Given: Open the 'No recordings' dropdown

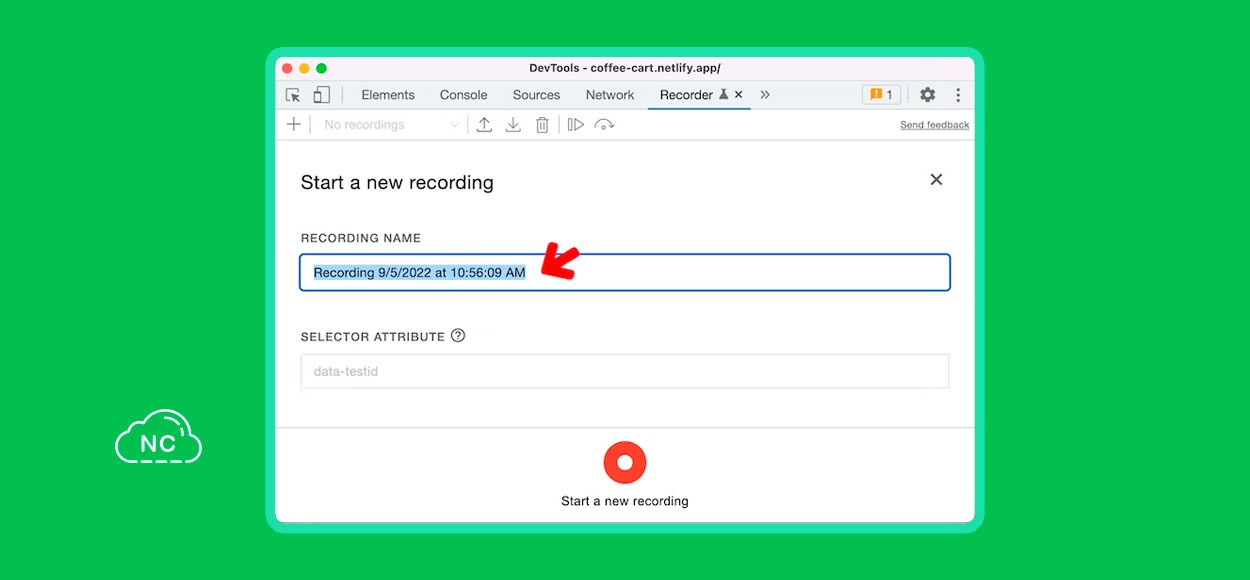Looking at the screenshot, I should tap(392, 125).
